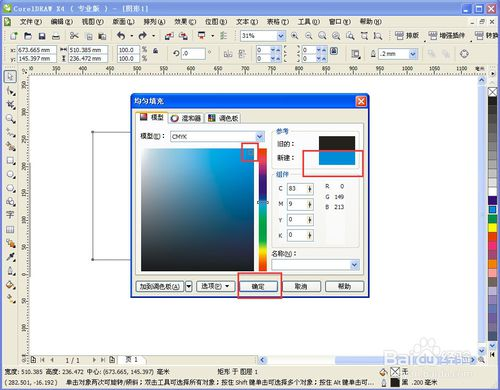Switch to the Models tab in dialog

pos(152,117)
